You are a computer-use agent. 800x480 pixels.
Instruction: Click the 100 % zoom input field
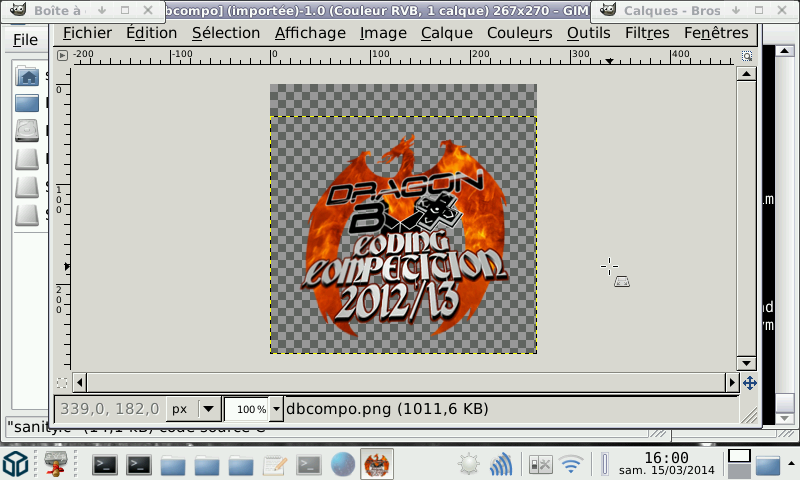247,409
